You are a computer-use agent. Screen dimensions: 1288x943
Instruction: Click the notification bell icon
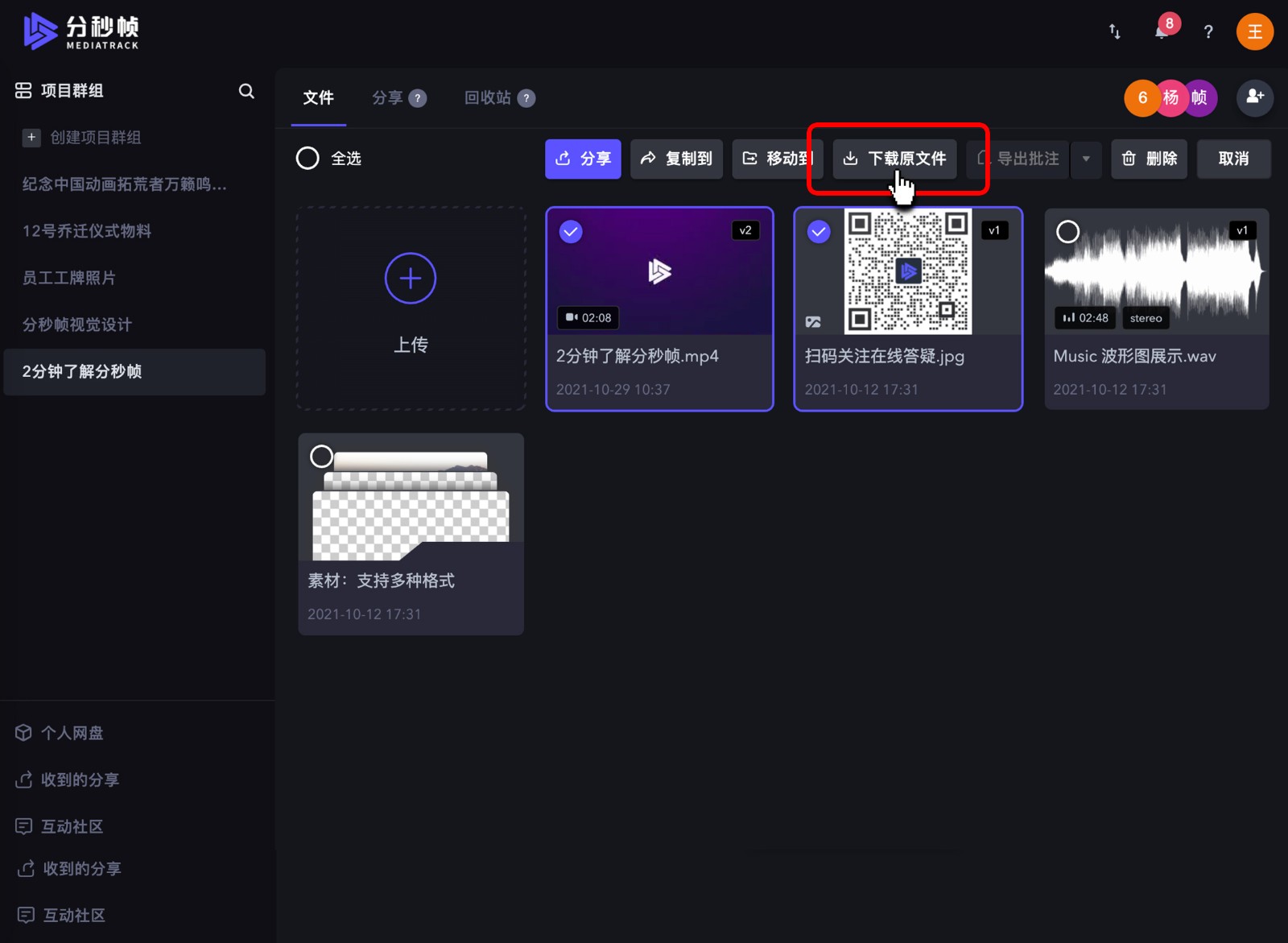(x=1162, y=32)
